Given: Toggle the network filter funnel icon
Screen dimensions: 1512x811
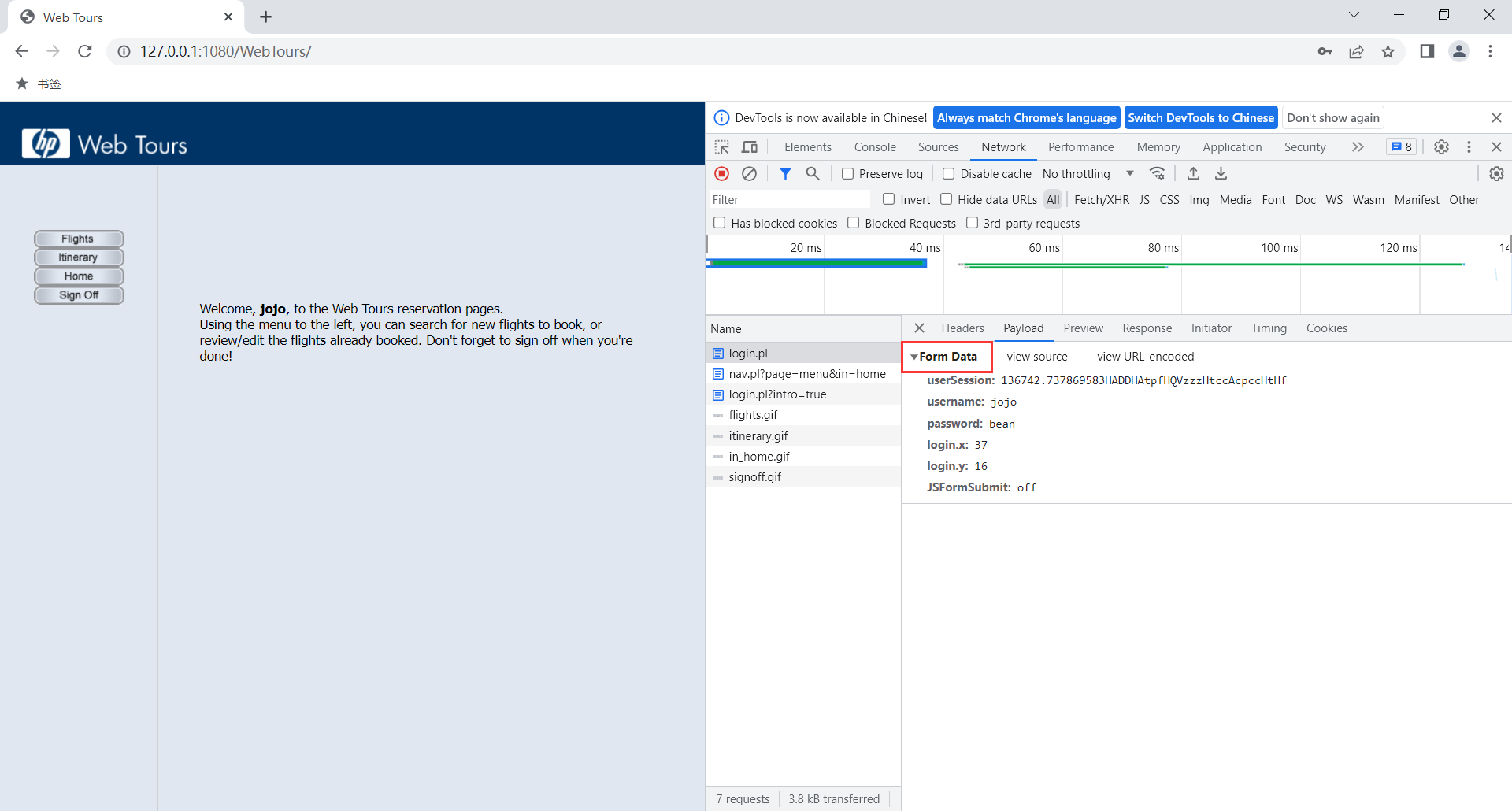Looking at the screenshot, I should click(785, 173).
